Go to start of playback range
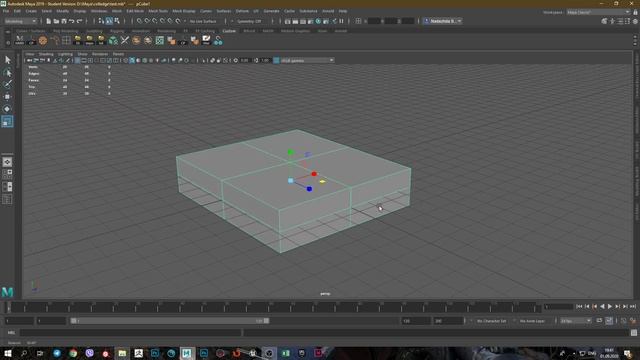Image resolution: width=640 pixels, height=360 pixels. [x=579, y=306]
